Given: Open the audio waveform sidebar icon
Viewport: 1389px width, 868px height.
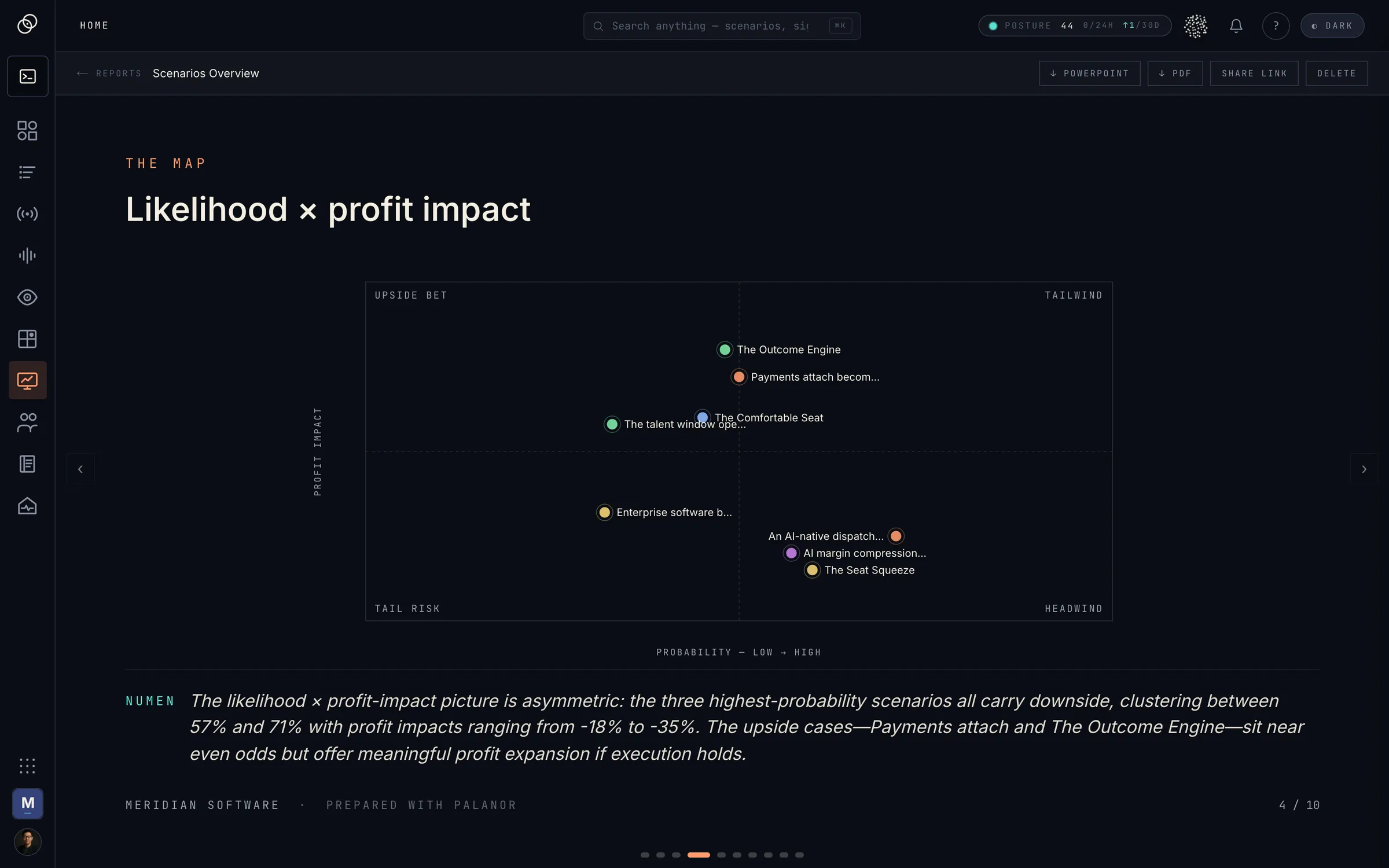Looking at the screenshot, I should pyautogui.click(x=27, y=256).
